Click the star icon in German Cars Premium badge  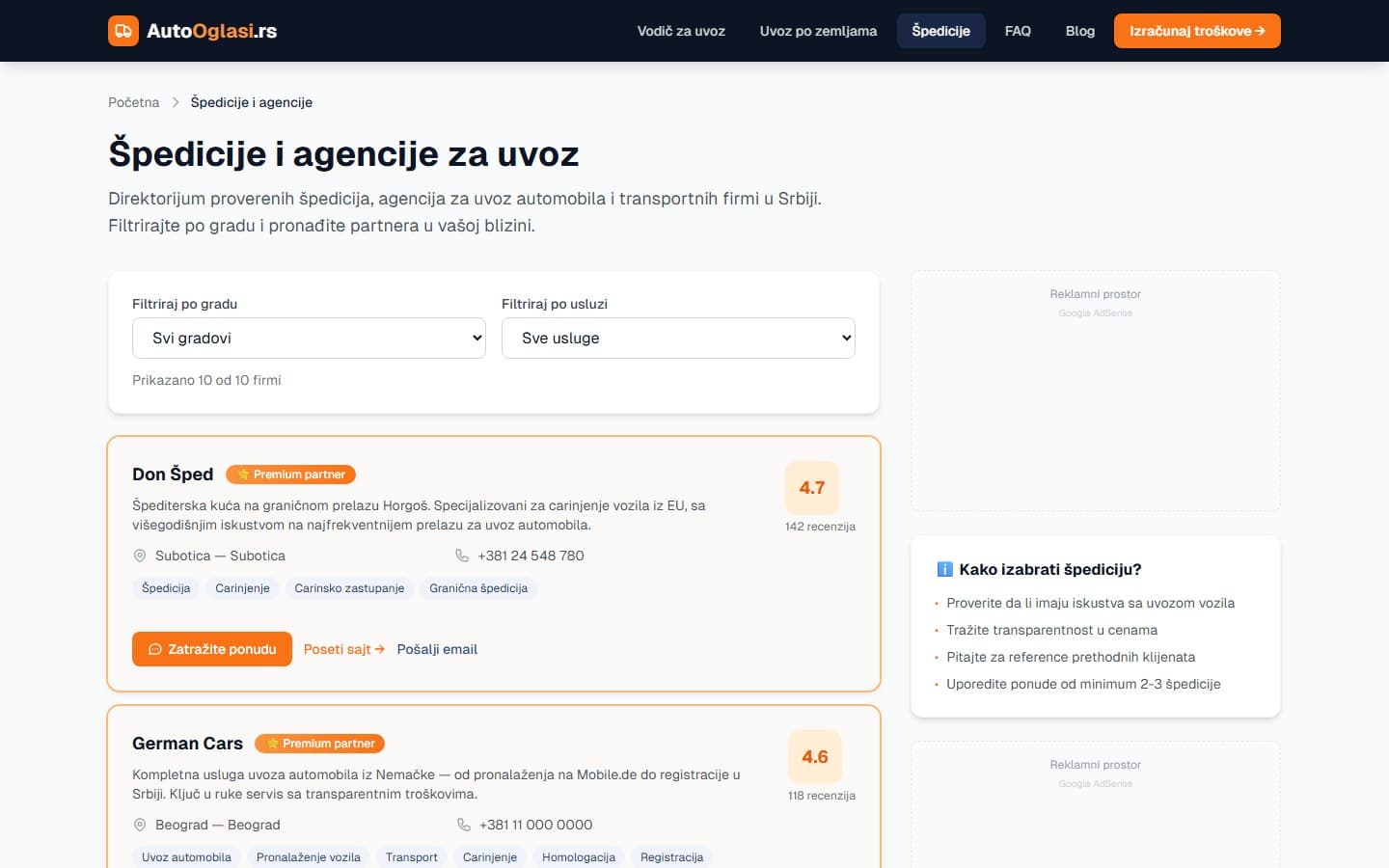coord(273,744)
